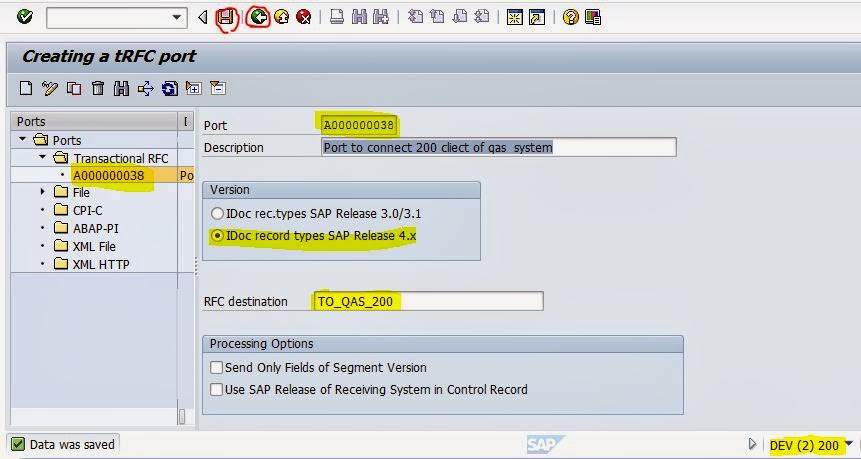Viewport: 861px width, 459px height.
Task: Open the customize local layout icon
Action: pyautogui.click(x=592, y=18)
